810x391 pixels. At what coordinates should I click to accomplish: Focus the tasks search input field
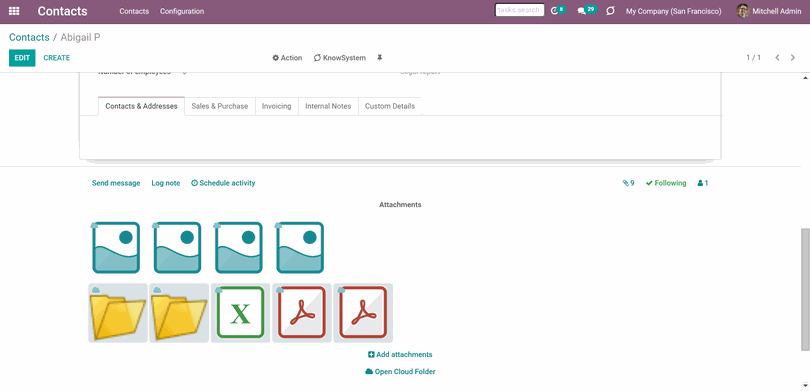pyautogui.click(x=519, y=10)
